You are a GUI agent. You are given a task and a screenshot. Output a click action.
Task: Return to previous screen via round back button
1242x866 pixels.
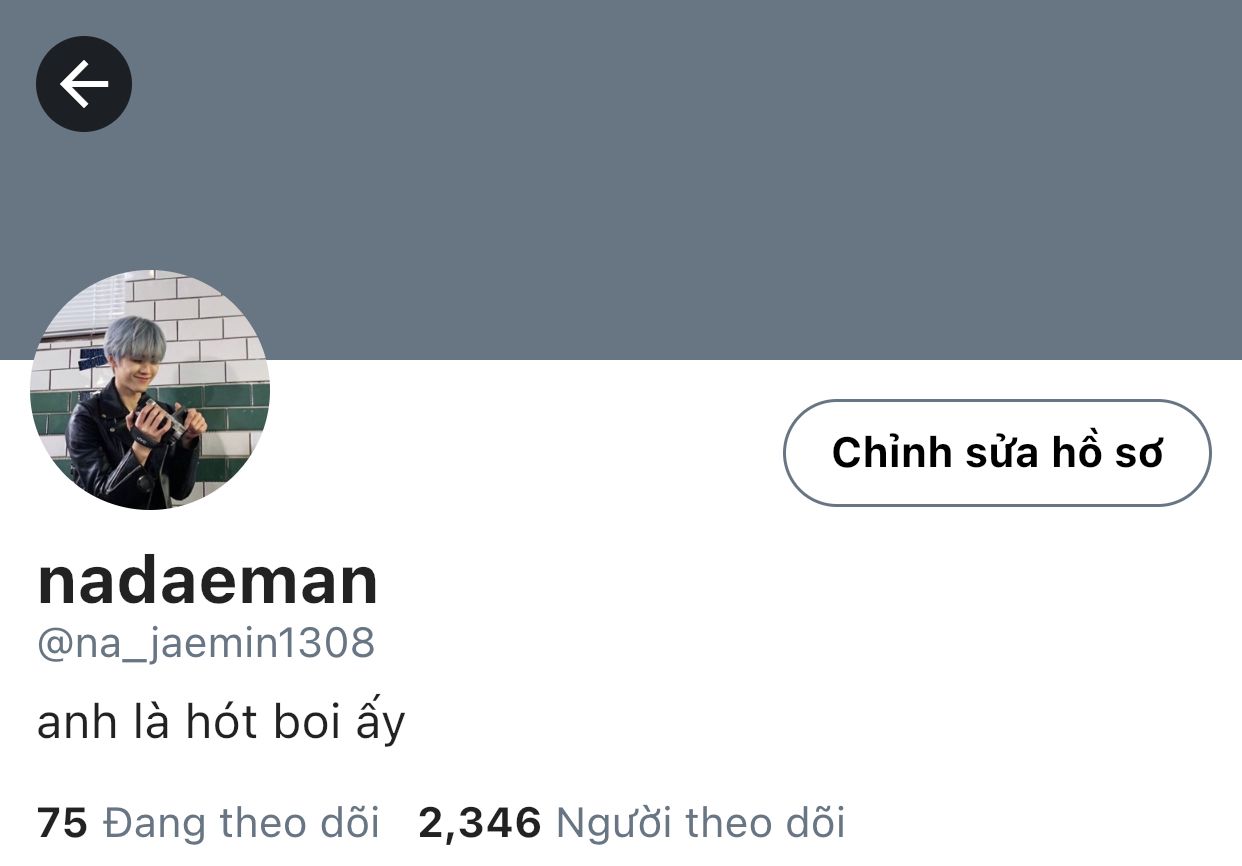click(x=84, y=84)
